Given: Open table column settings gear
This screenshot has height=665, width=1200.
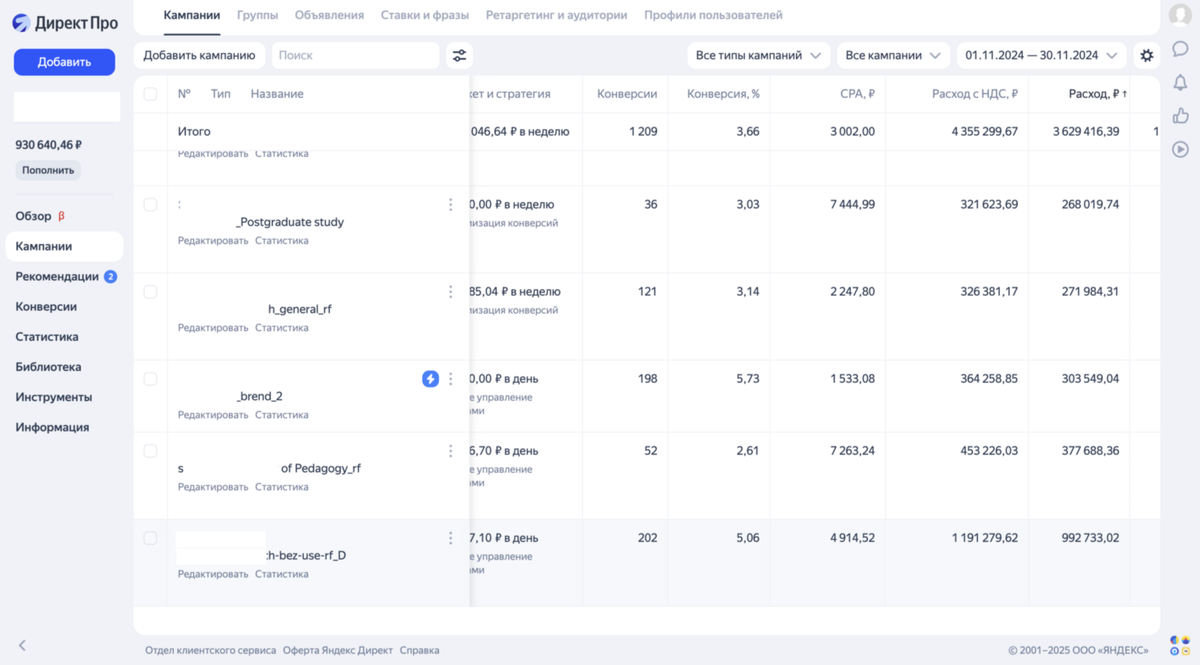Looking at the screenshot, I should pos(1147,56).
